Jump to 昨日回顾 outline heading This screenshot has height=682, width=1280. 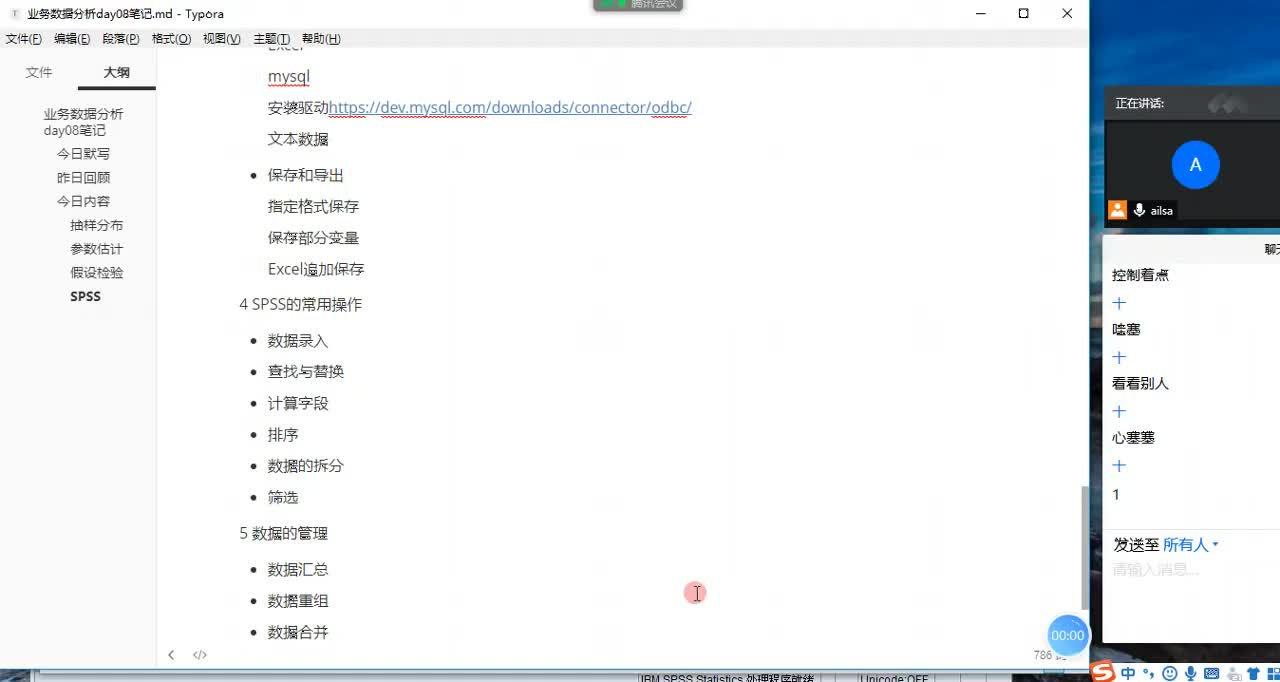click(x=83, y=178)
